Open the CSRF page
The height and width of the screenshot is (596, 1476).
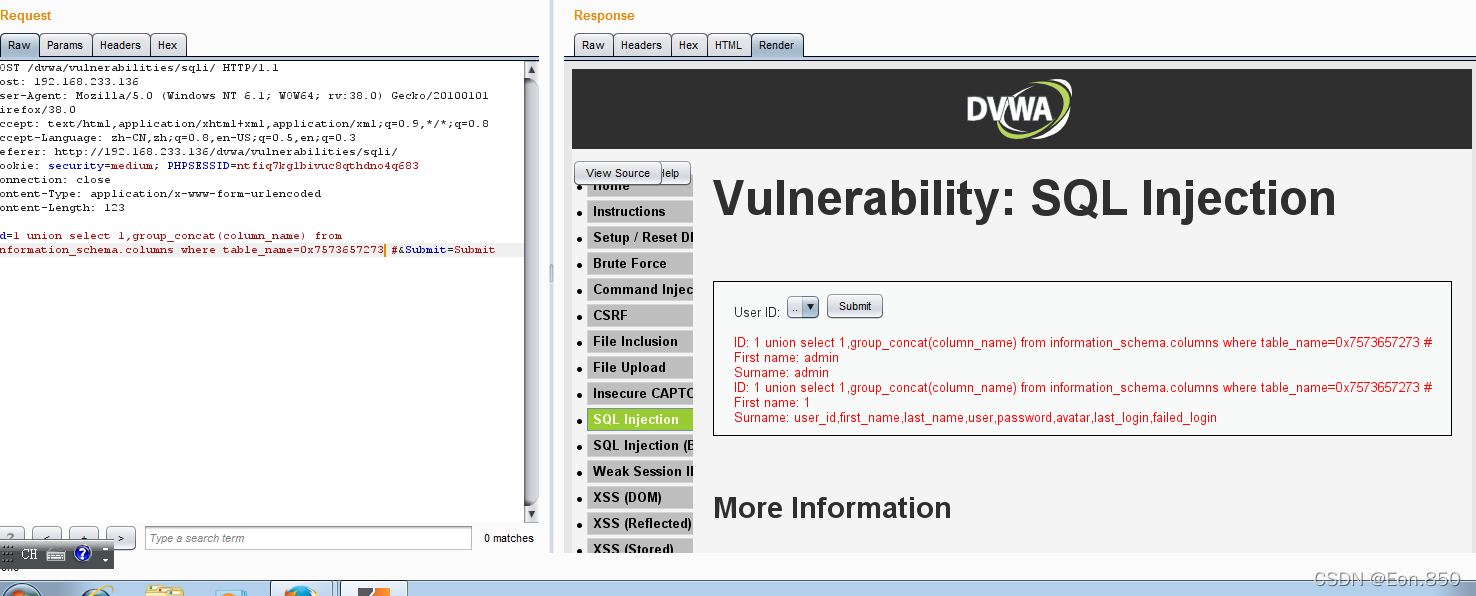point(640,315)
